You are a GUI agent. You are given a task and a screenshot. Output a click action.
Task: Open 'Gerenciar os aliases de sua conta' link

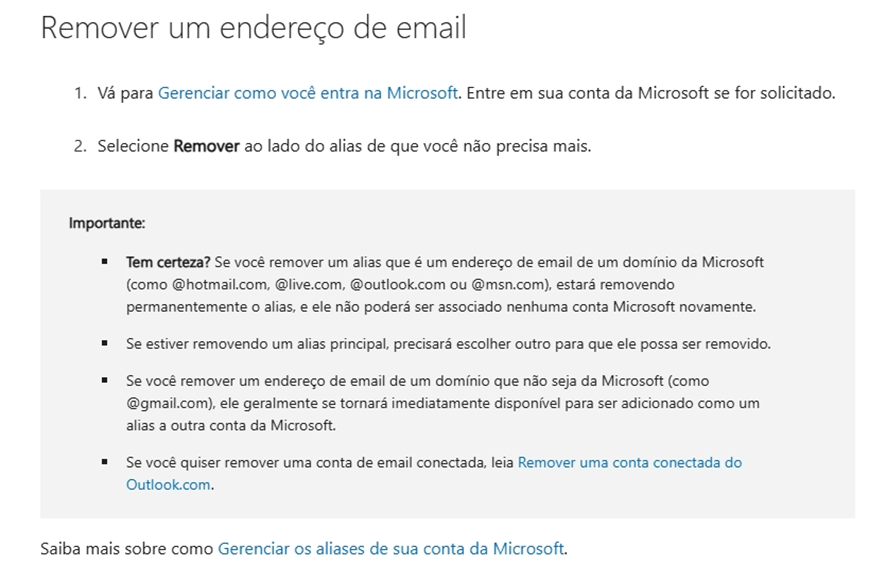[391, 548]
